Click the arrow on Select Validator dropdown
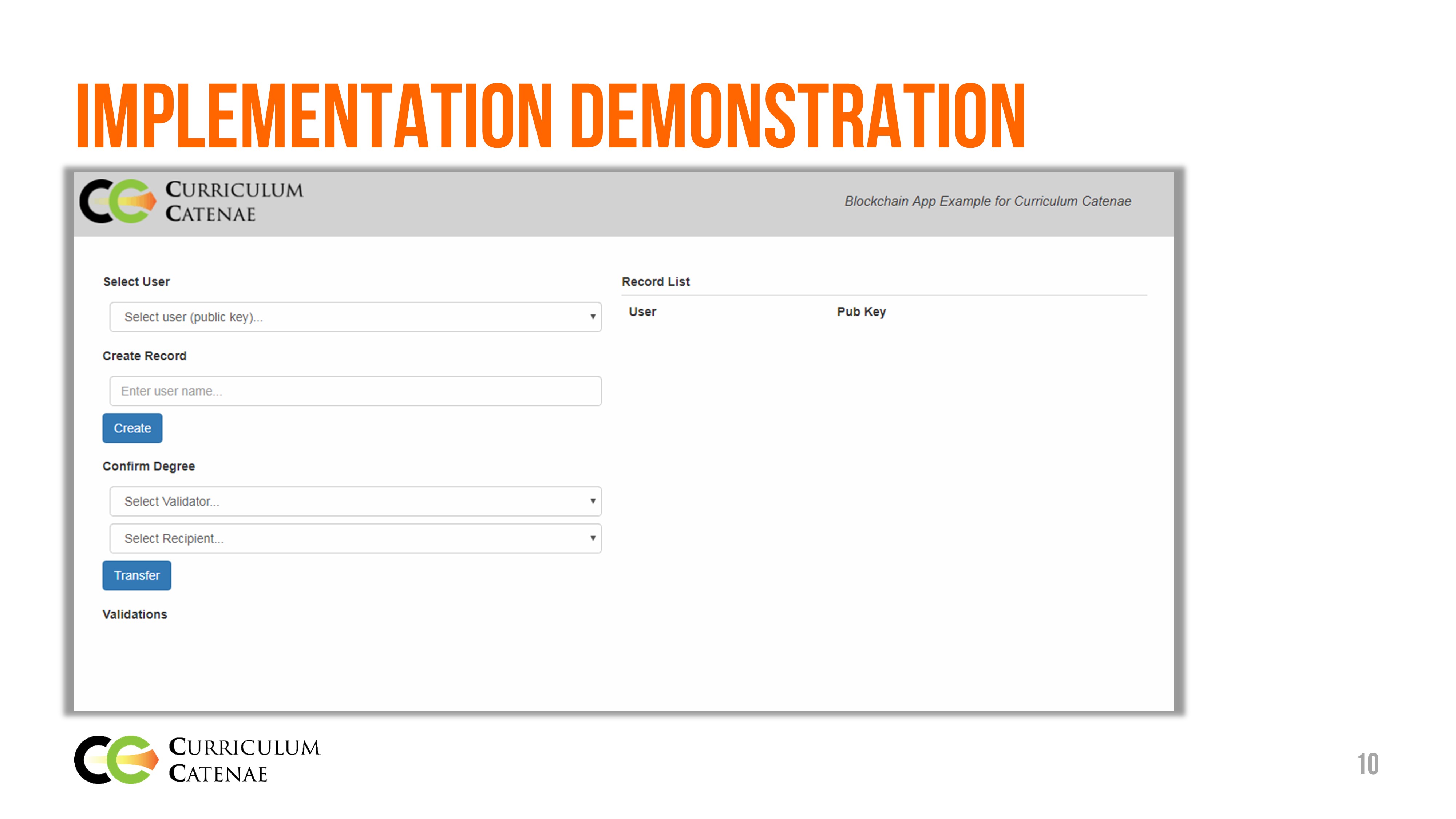 click(x=592, y=501)
